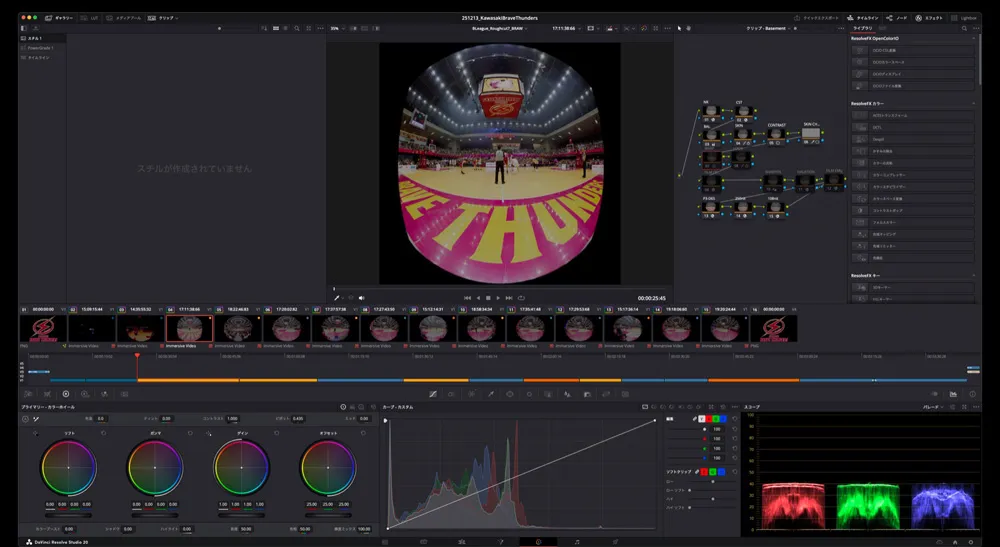This screenshot has height=547, width=1000.
Task: Click the Quick Export (クイックエクスポート) button
Action: [x=817, y=18]
